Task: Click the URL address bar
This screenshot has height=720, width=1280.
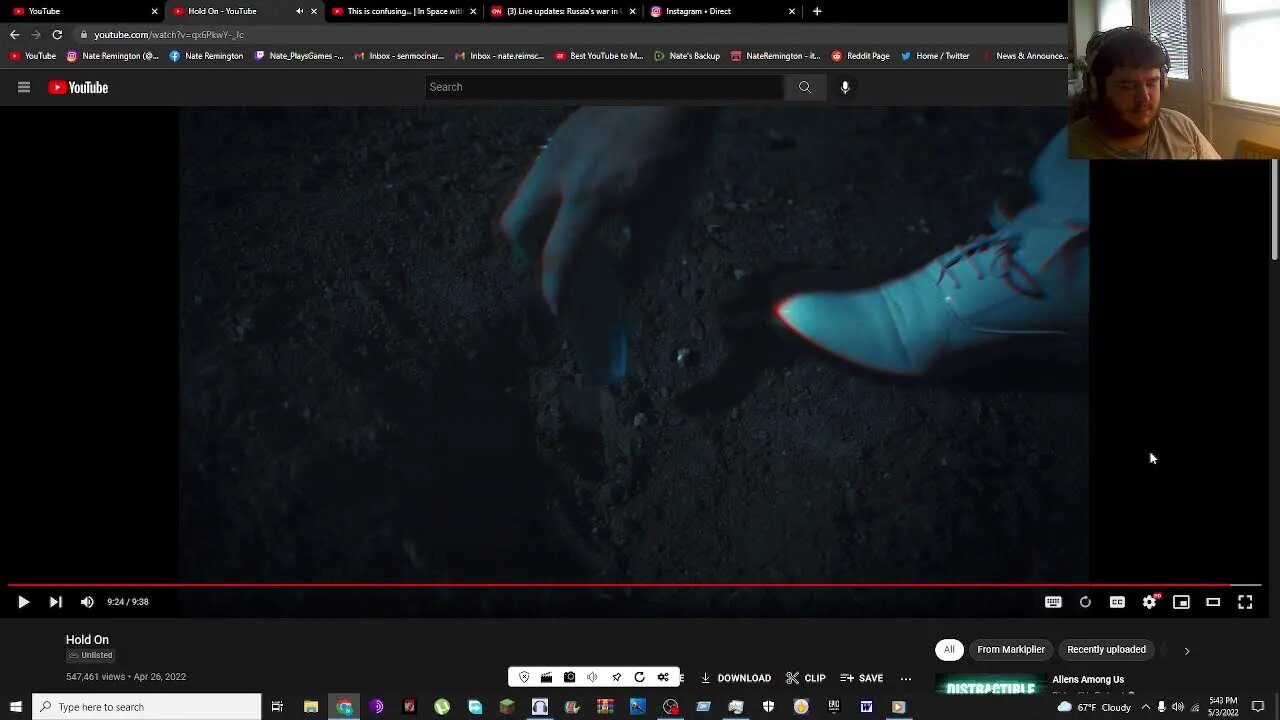Action: 570,34
